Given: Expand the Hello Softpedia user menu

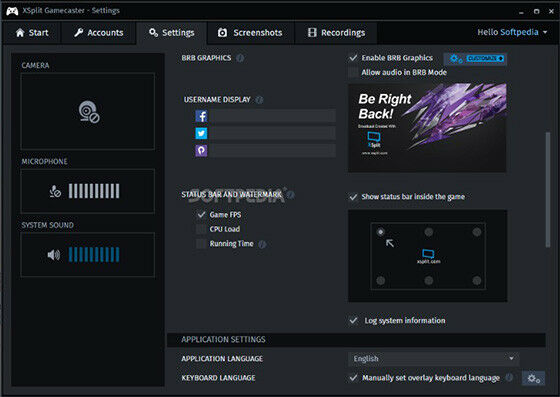Looking at the screenshot, I should [512, 32].
